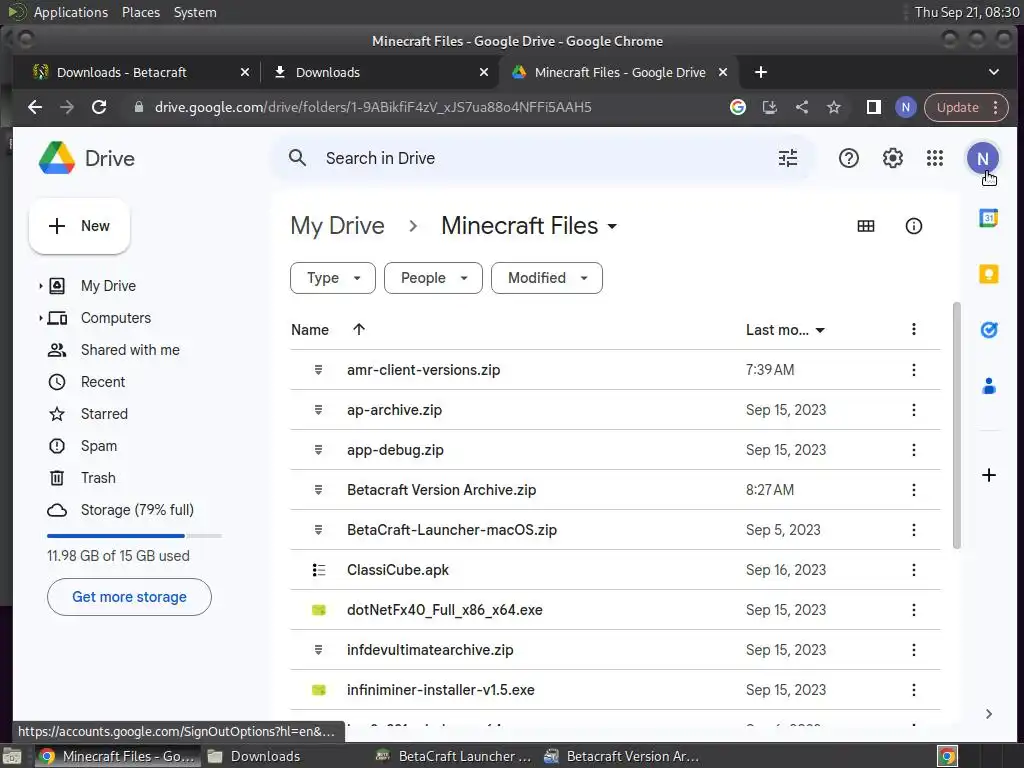Click Get more storage button
The image size is (1024, 768).
(x=129, y=597)
